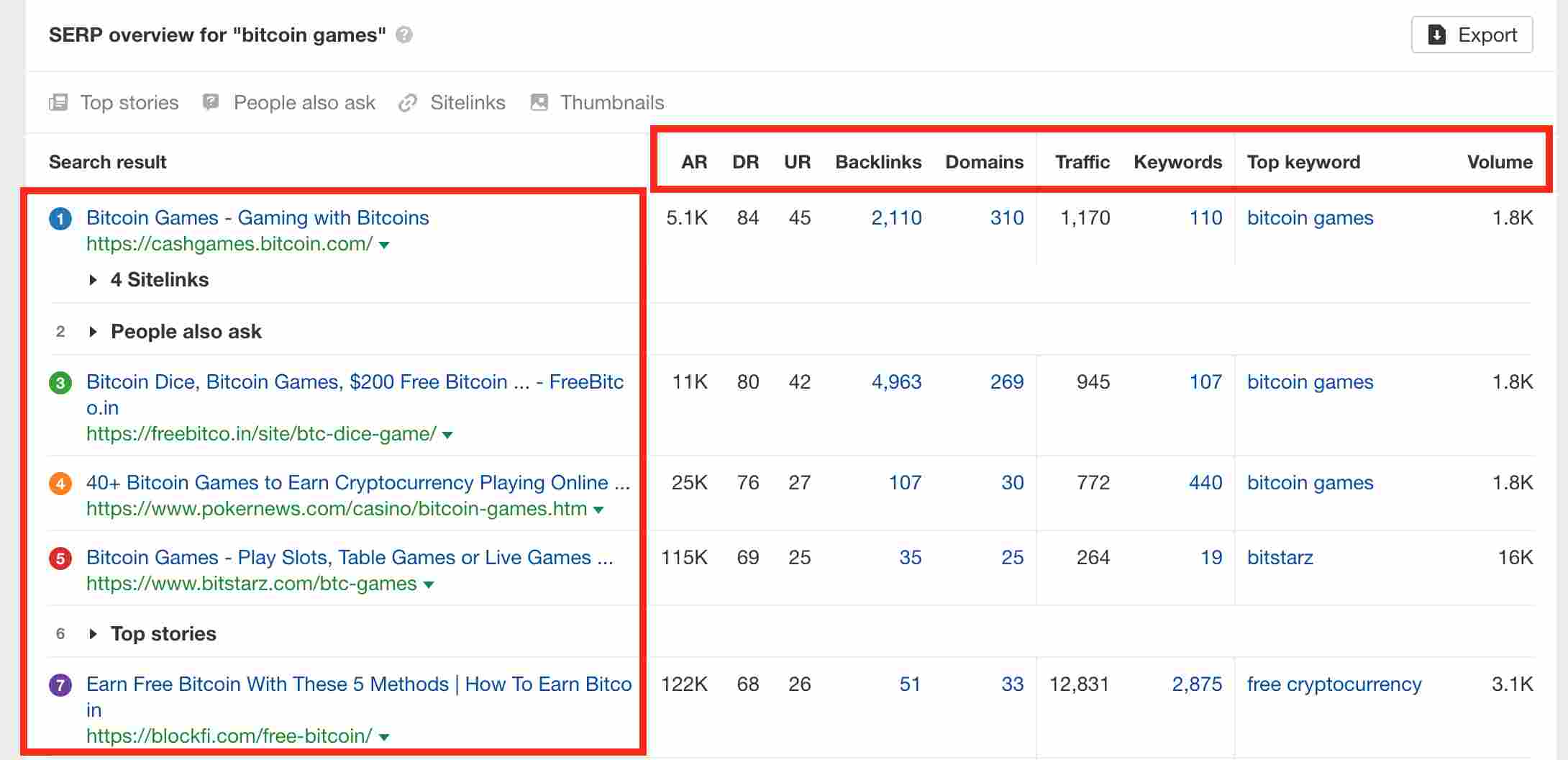Visit the pokernews.com bitcoin-games.htm URL
1568x760 pixels.
(x=337, y=509)
